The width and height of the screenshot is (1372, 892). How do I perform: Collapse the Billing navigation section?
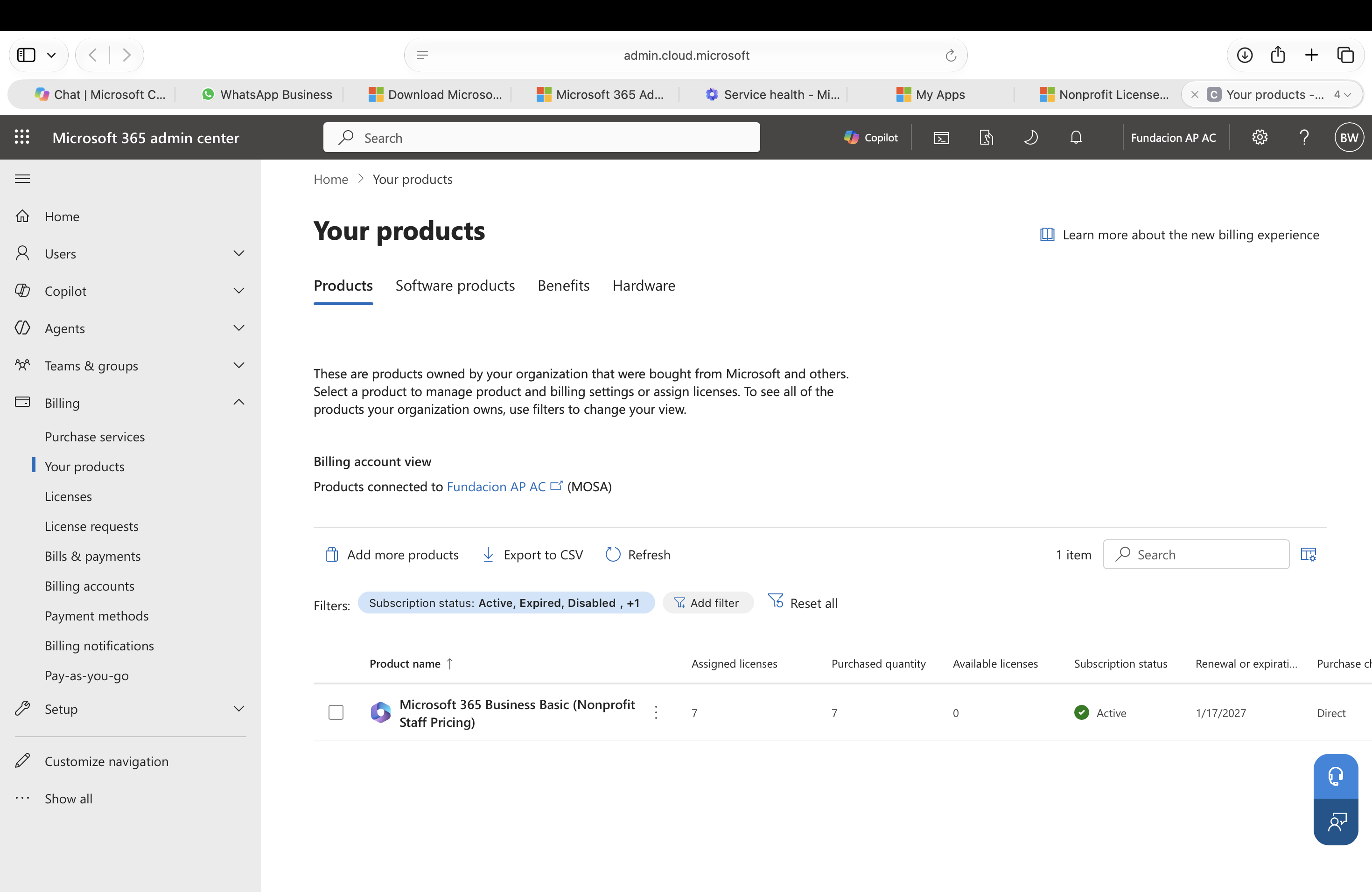tap(238, 402)
